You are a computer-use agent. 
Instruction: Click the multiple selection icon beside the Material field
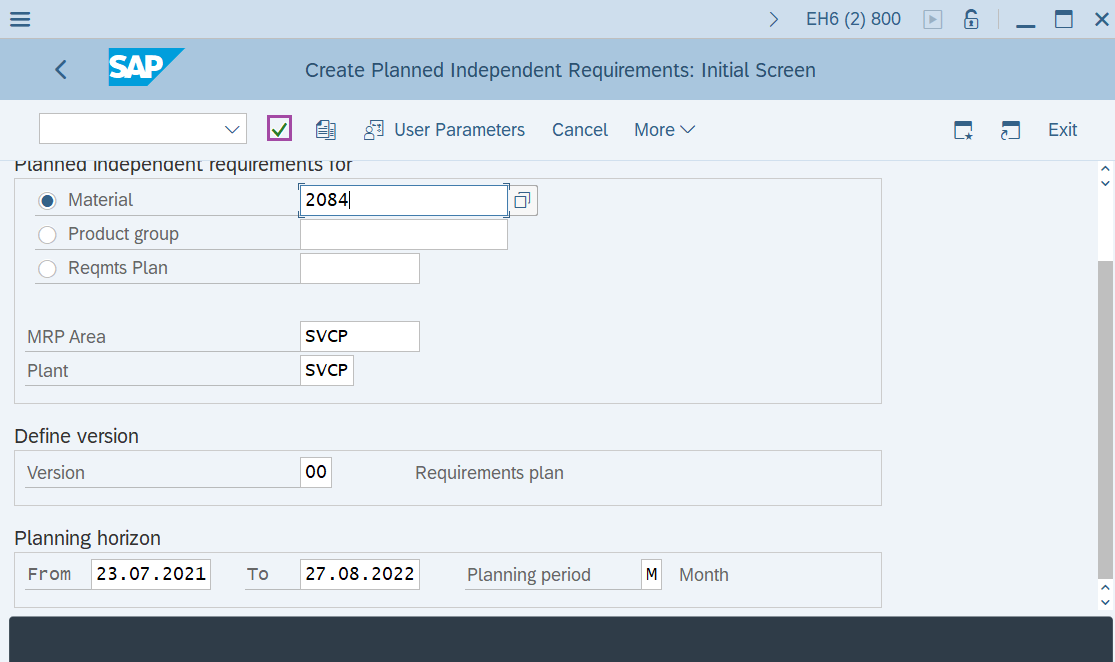[522, 200]
